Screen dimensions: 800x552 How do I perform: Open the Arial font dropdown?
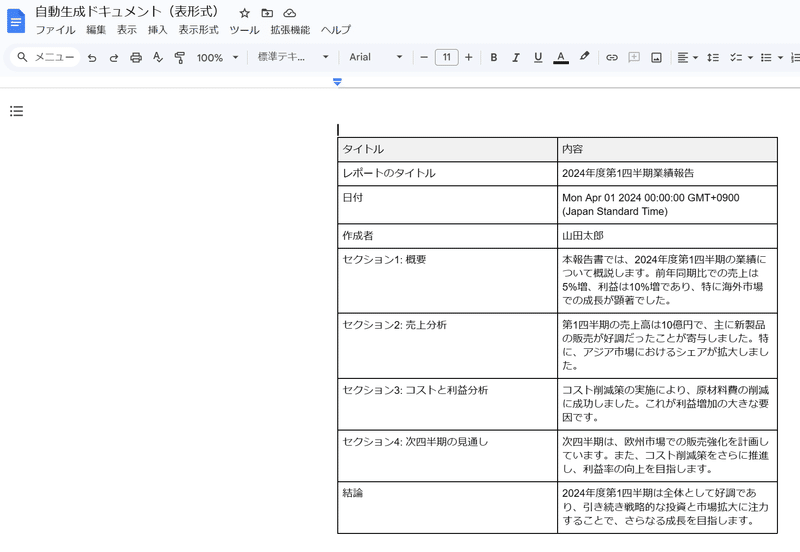[376, 57]
